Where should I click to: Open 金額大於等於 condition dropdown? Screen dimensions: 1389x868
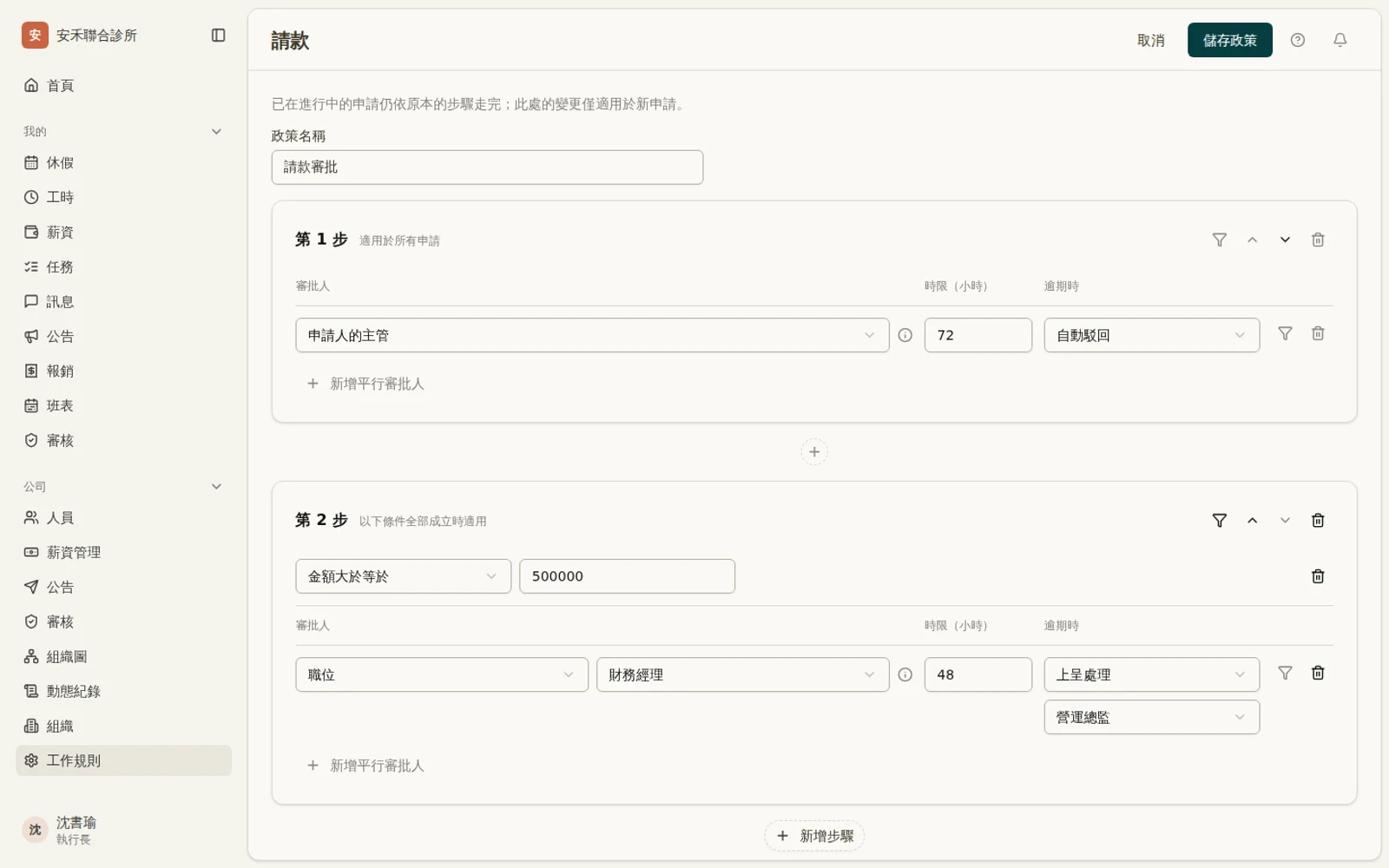tap(403, 576)
